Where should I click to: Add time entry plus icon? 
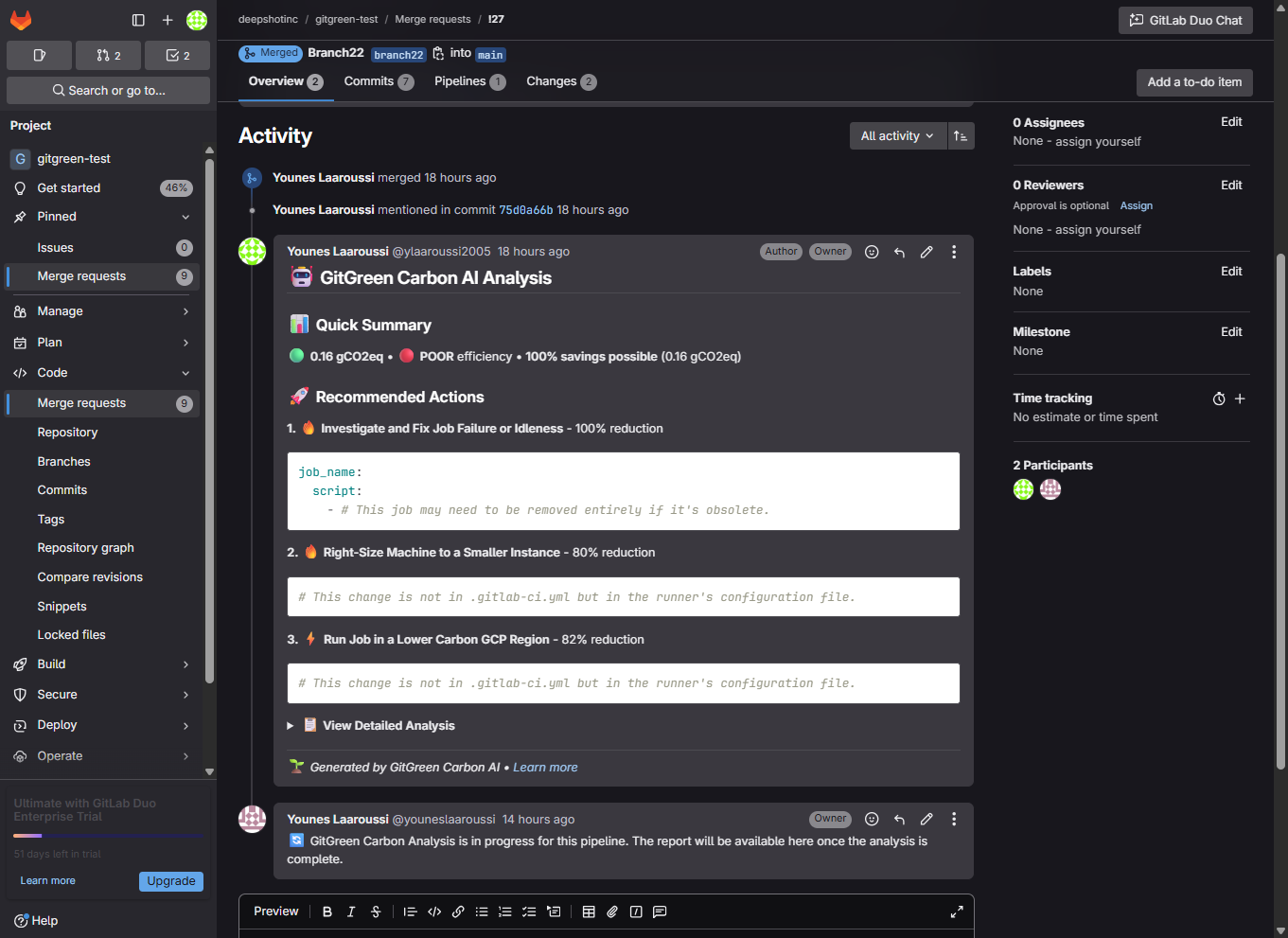point(1240,398)
